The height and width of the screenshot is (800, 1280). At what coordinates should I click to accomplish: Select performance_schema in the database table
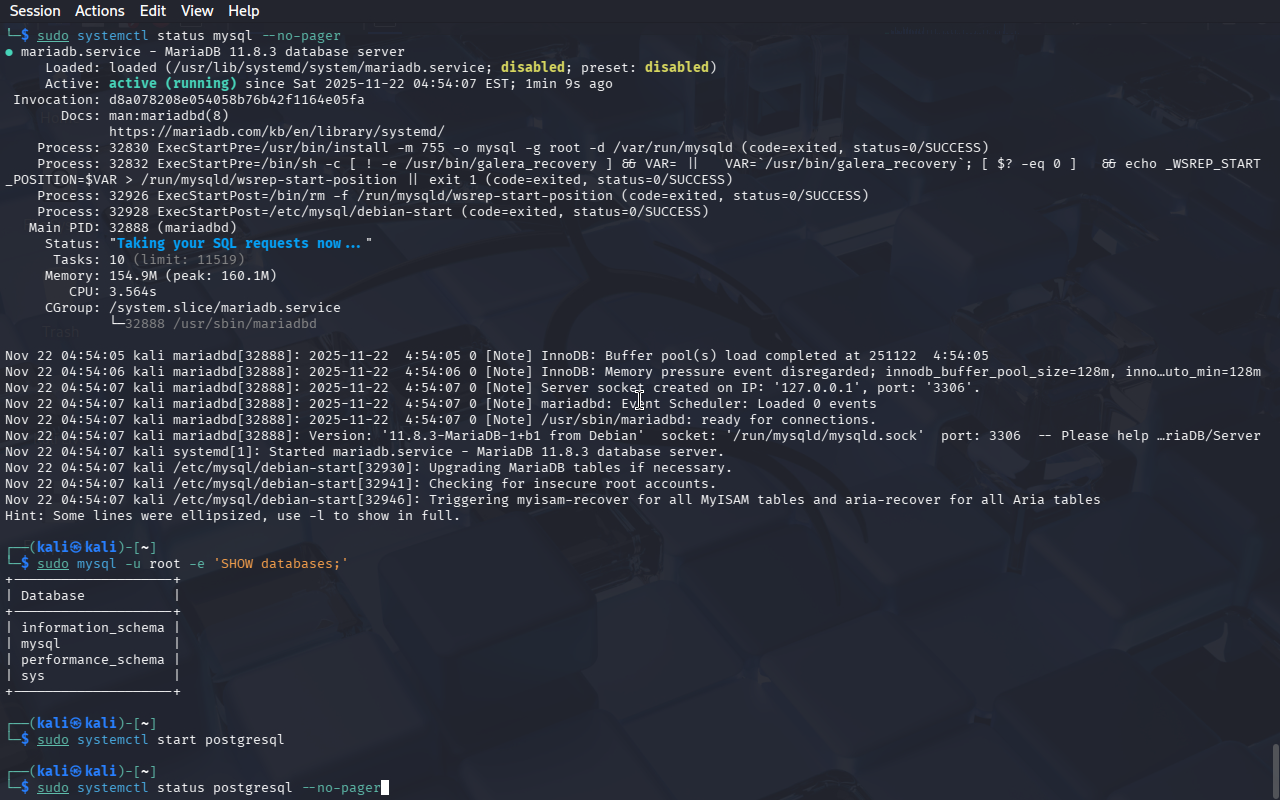[x=92, y=660]
